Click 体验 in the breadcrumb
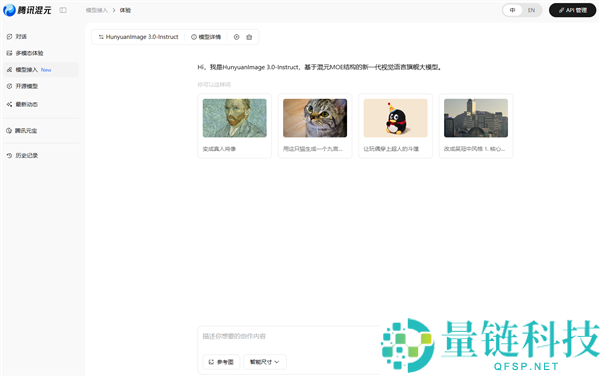The image size is (600, 377). tap(125, 10)
